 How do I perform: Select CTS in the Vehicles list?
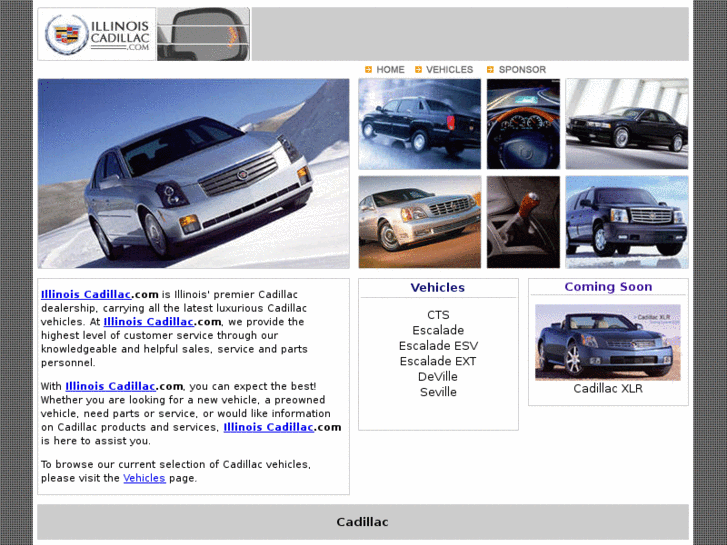[438, 315]
